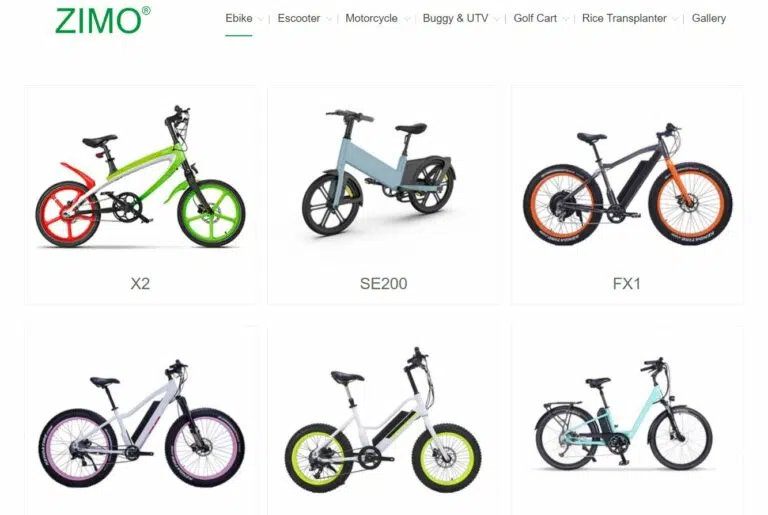768x515 pixels.
Task: Open the teal step-through ebike thumbnail
Action: [624, 414]
